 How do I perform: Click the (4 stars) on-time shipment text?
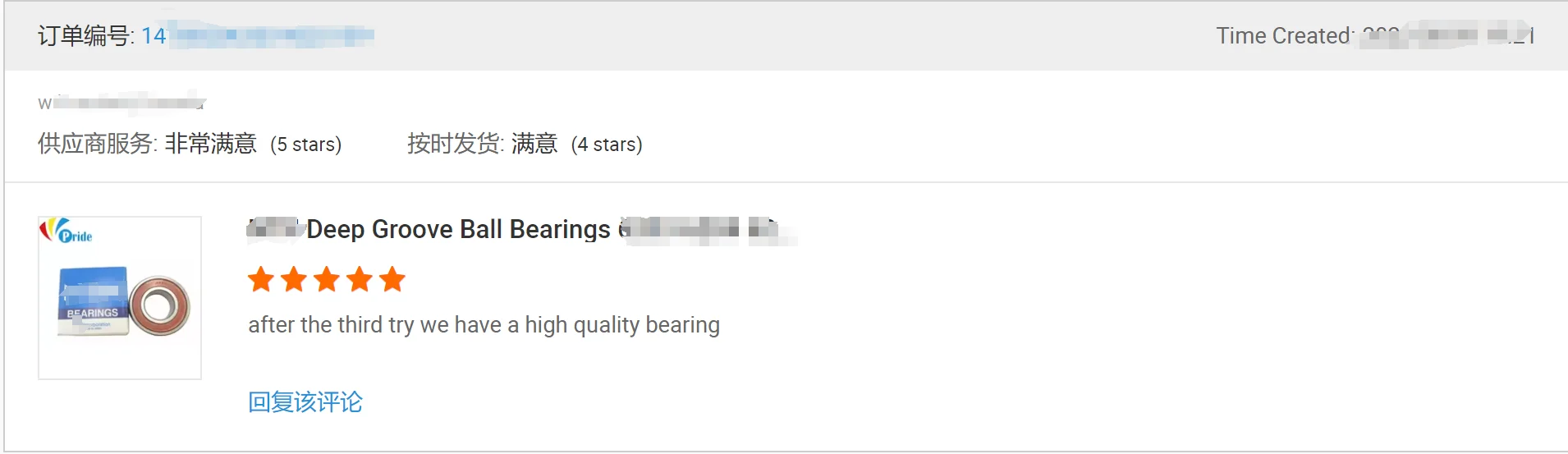pyautogui.click(x=607, y=144)
